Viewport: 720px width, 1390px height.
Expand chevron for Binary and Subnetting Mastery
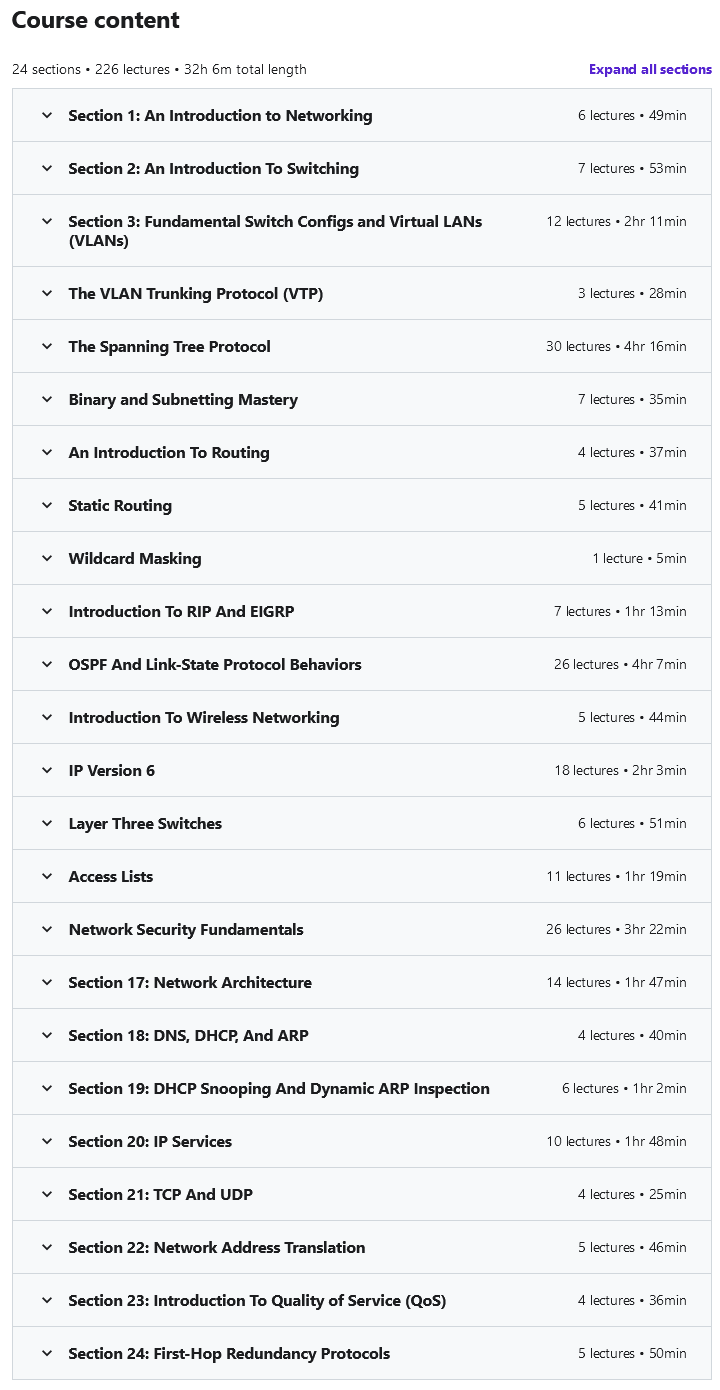pyautogui.click(x=47, y=400)
